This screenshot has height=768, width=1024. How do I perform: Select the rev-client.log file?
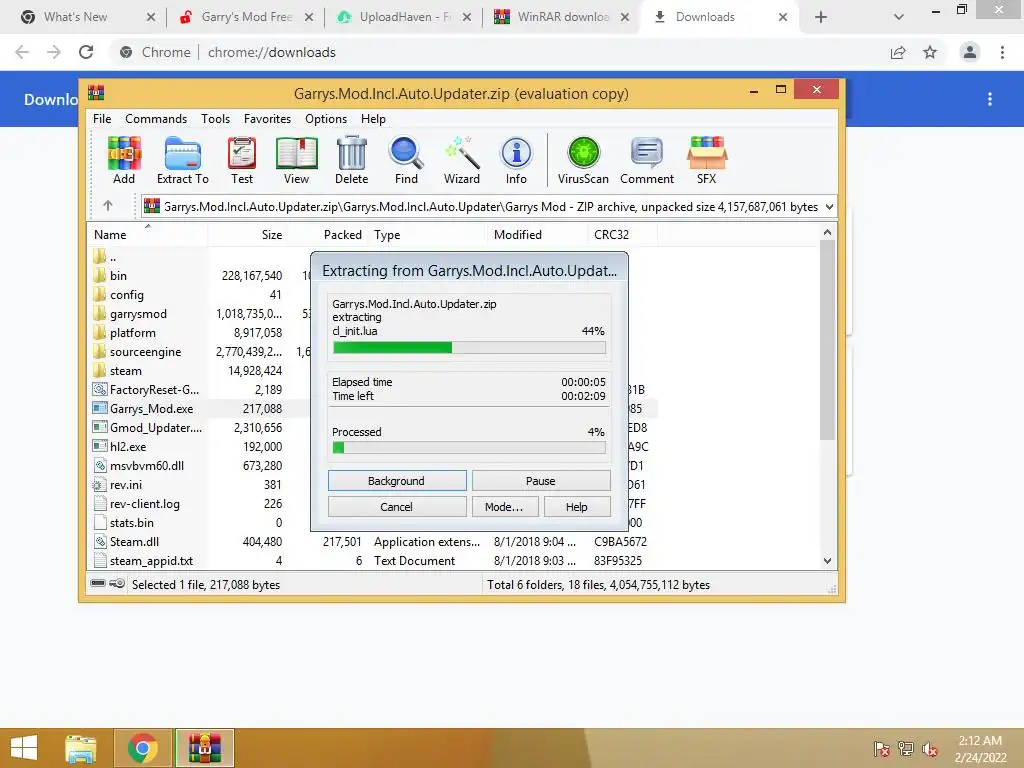pyautogui.click(x=144, y=504)
